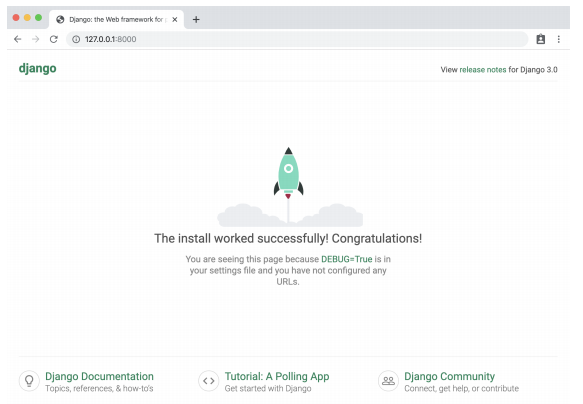The image size is (583, 404).
Task: Go back using the browser back arrow
Action: pos(17,39)
